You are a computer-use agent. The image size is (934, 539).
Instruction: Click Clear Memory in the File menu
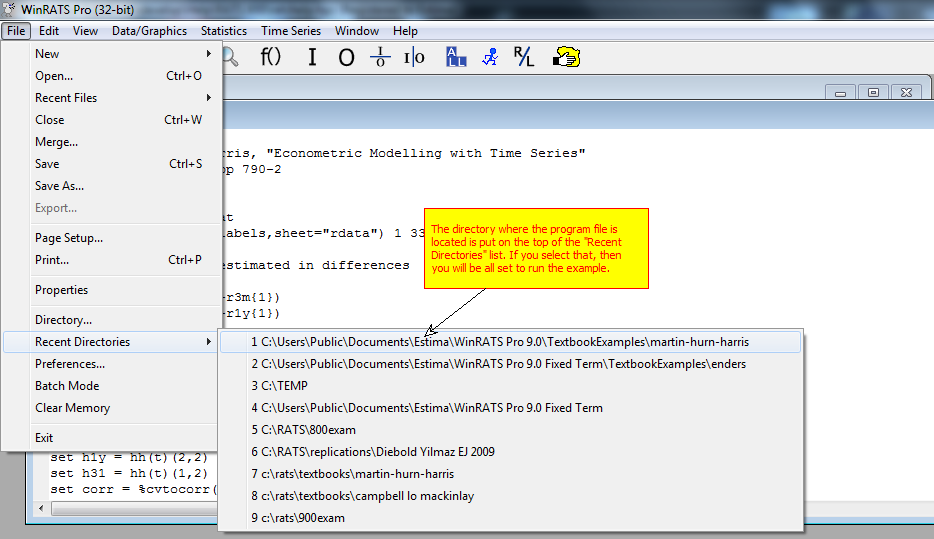[x=73, y=408]
